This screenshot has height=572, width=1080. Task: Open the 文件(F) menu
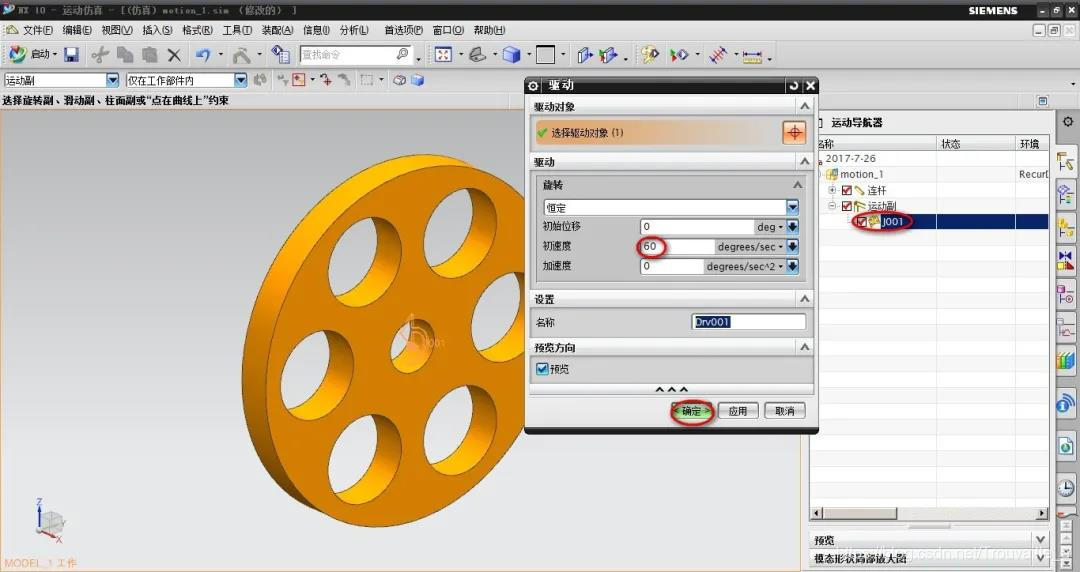click(x=37, y=30)
